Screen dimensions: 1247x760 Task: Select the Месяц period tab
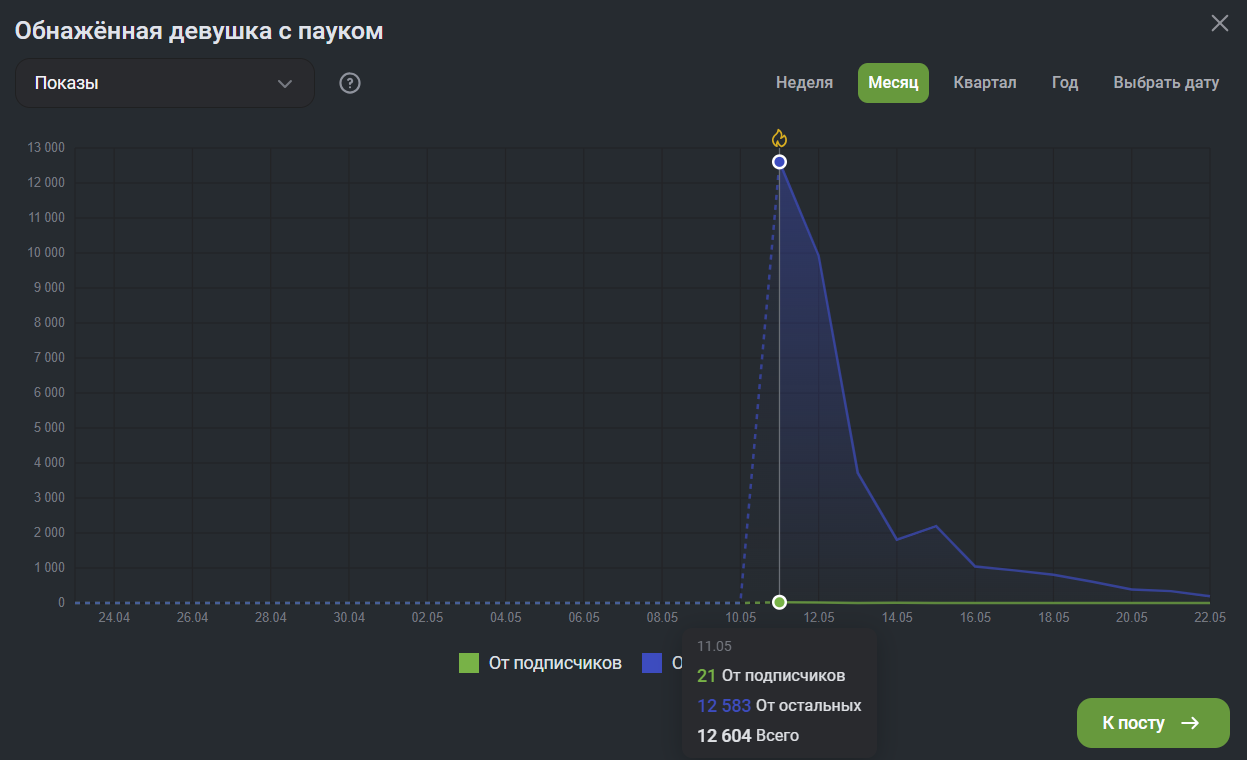point(893,83)
